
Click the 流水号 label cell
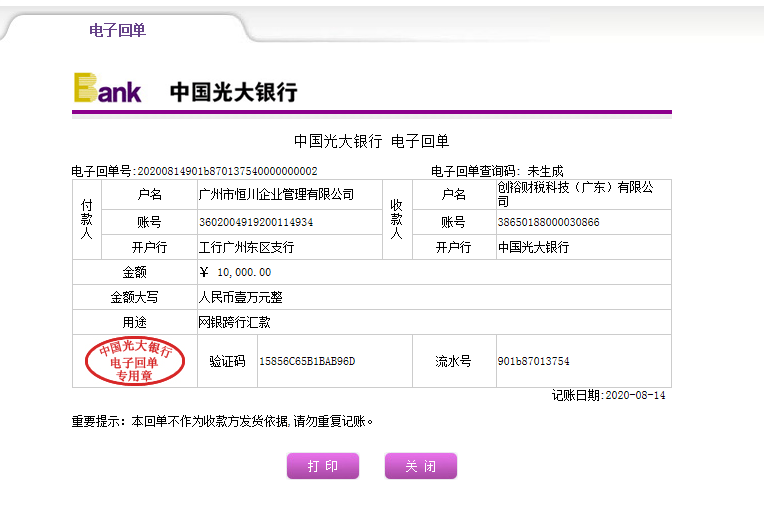point(454,361)
